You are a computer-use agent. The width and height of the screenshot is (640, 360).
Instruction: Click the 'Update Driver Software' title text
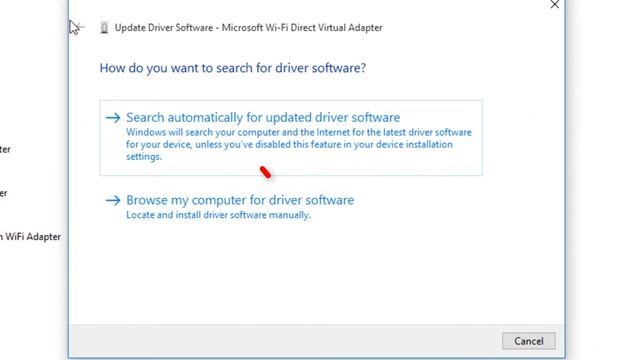pos(249,28)
